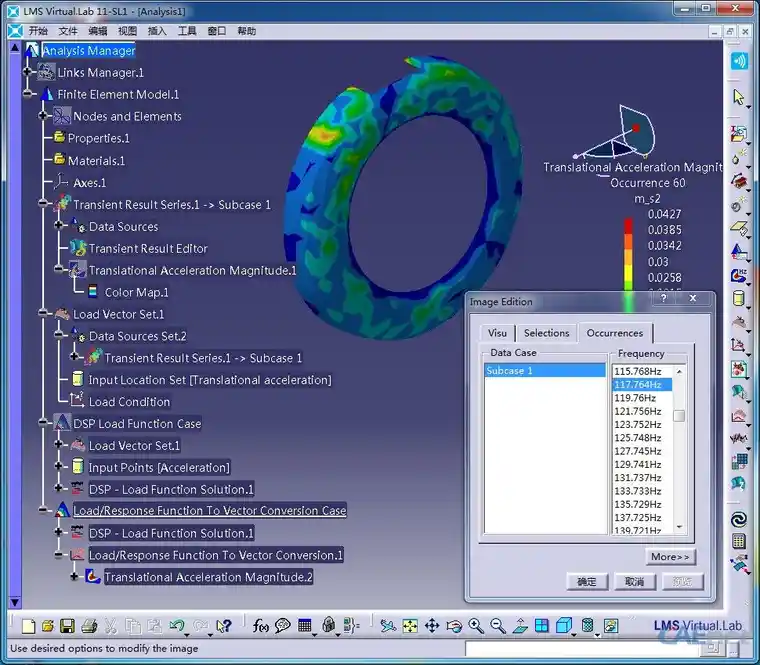Click the Color Map.1 tree item

tap(137, 292)
